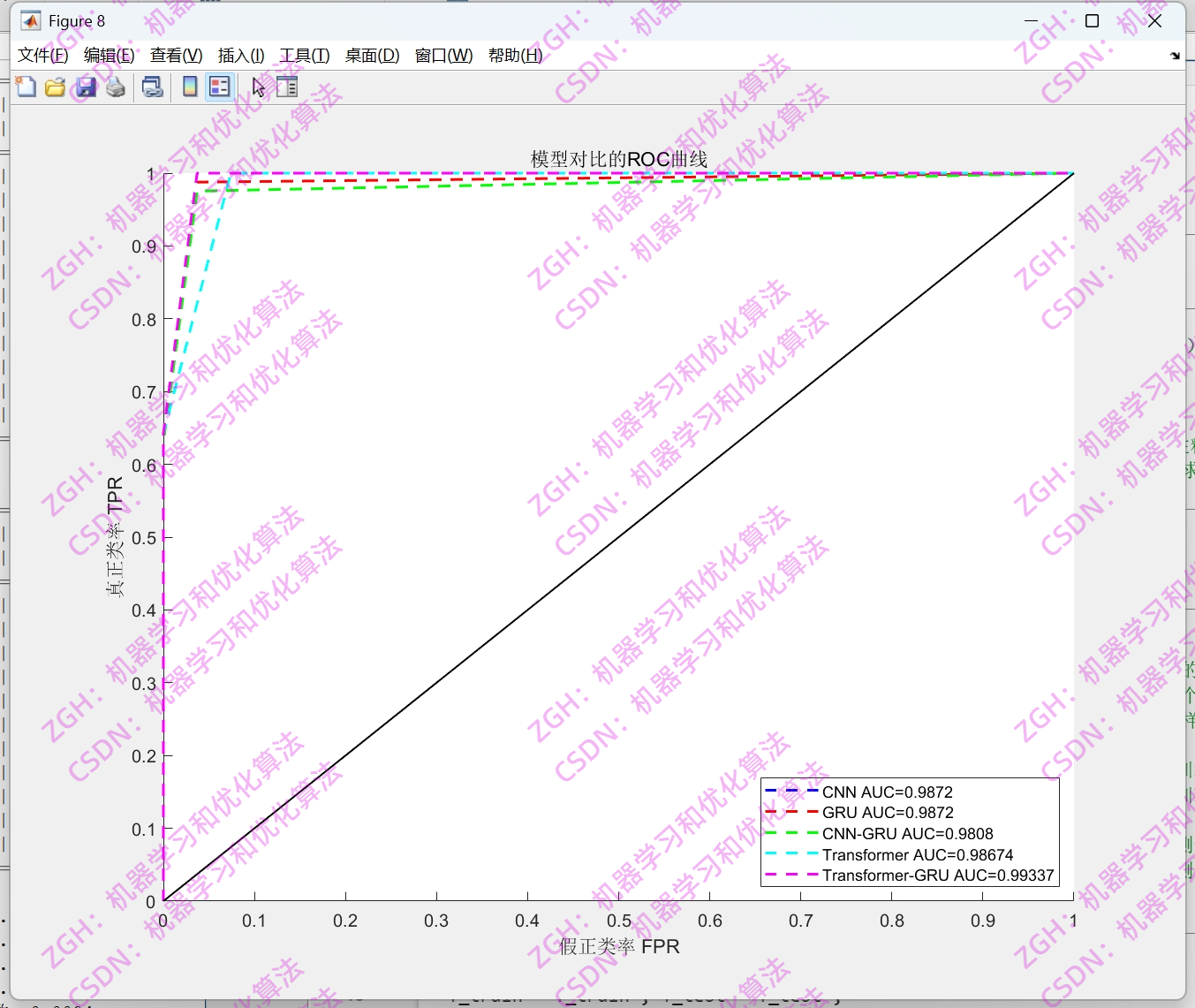Save the current figure
The height and width of the screenshot is (1008, 1195).
click(x=85, y=87)
